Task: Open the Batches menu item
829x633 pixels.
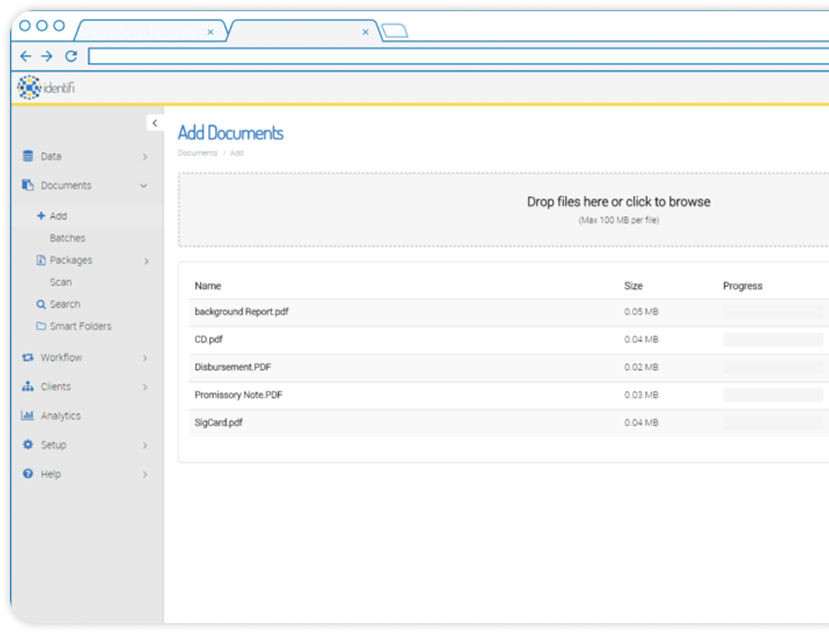Action: click(x=67, y=238)
